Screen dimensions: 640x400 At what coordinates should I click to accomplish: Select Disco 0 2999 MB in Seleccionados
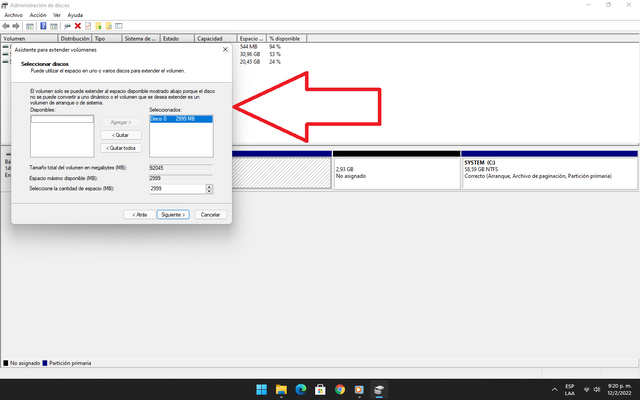click(x=181, y=119)
